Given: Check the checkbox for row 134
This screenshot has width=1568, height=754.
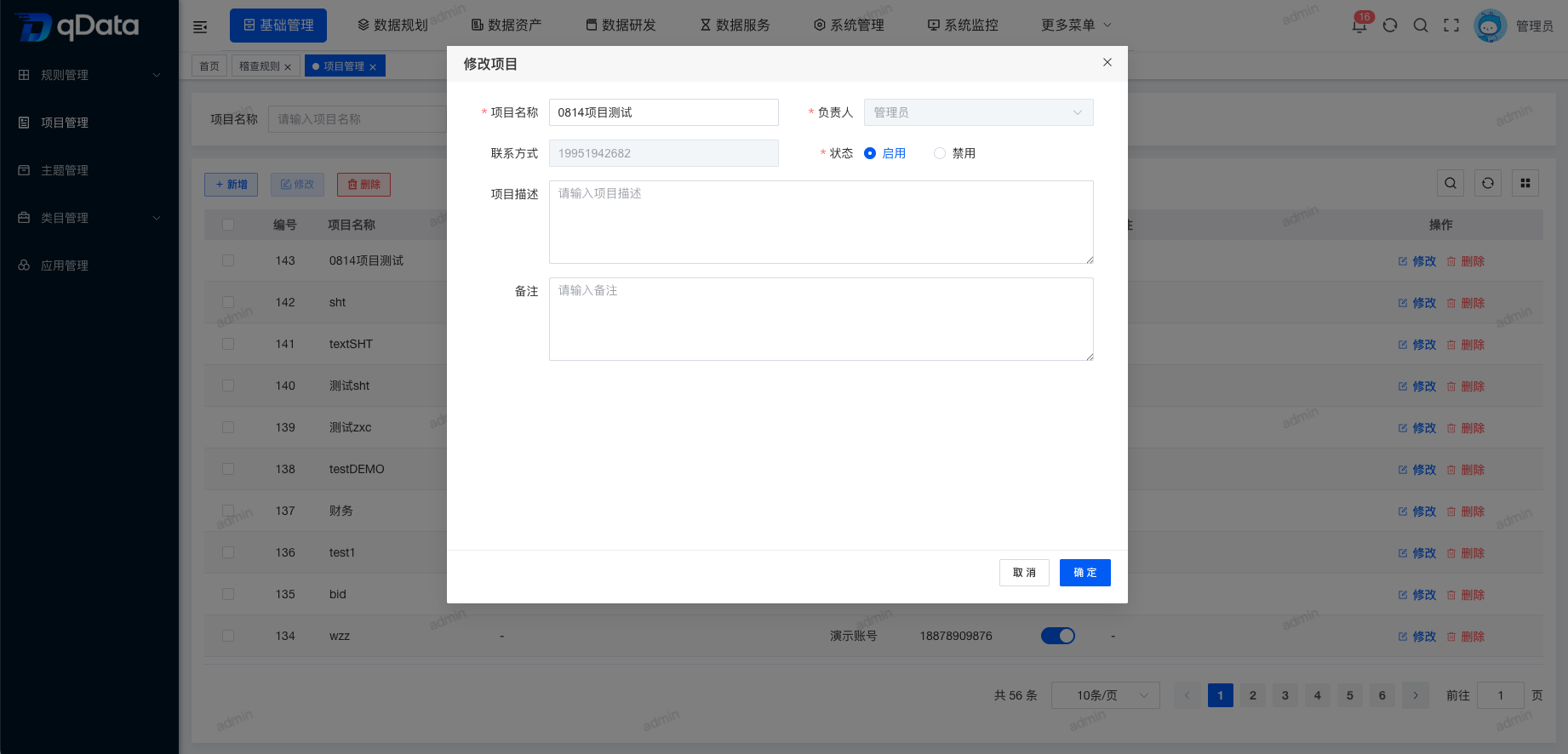Looking at the screenshot, I should point(228,636).
